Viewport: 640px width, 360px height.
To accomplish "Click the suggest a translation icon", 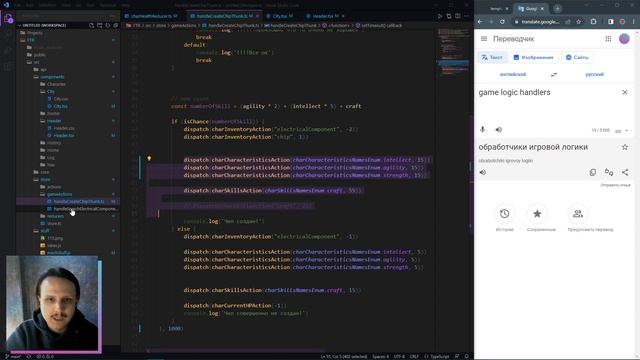I will point(578,214).
